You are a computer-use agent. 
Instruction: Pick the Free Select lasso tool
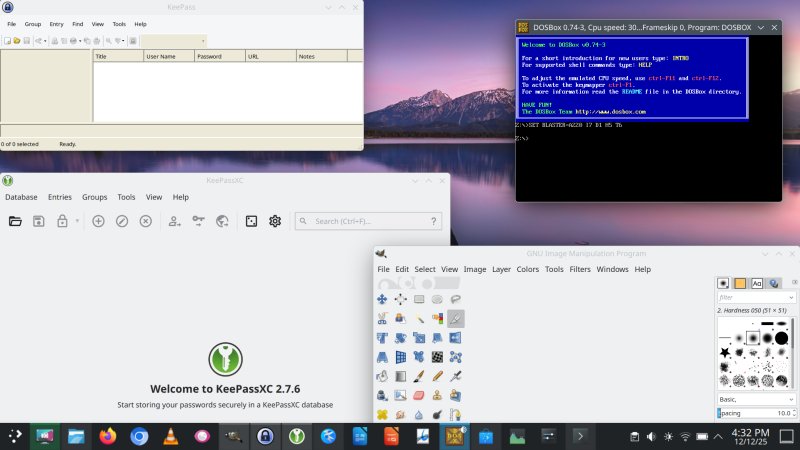coord(455,299)
